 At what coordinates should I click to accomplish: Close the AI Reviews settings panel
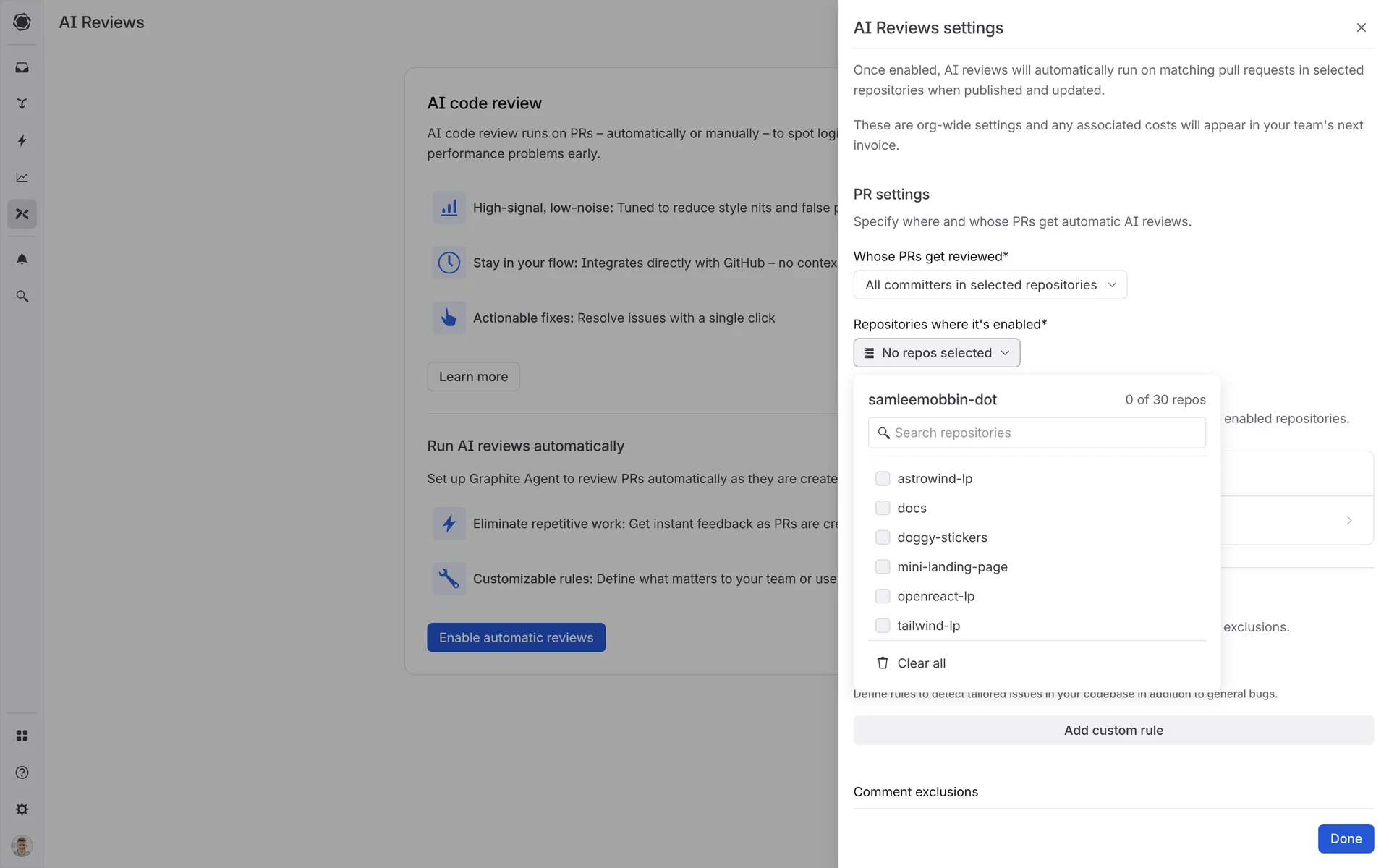tap(1361, 27)
